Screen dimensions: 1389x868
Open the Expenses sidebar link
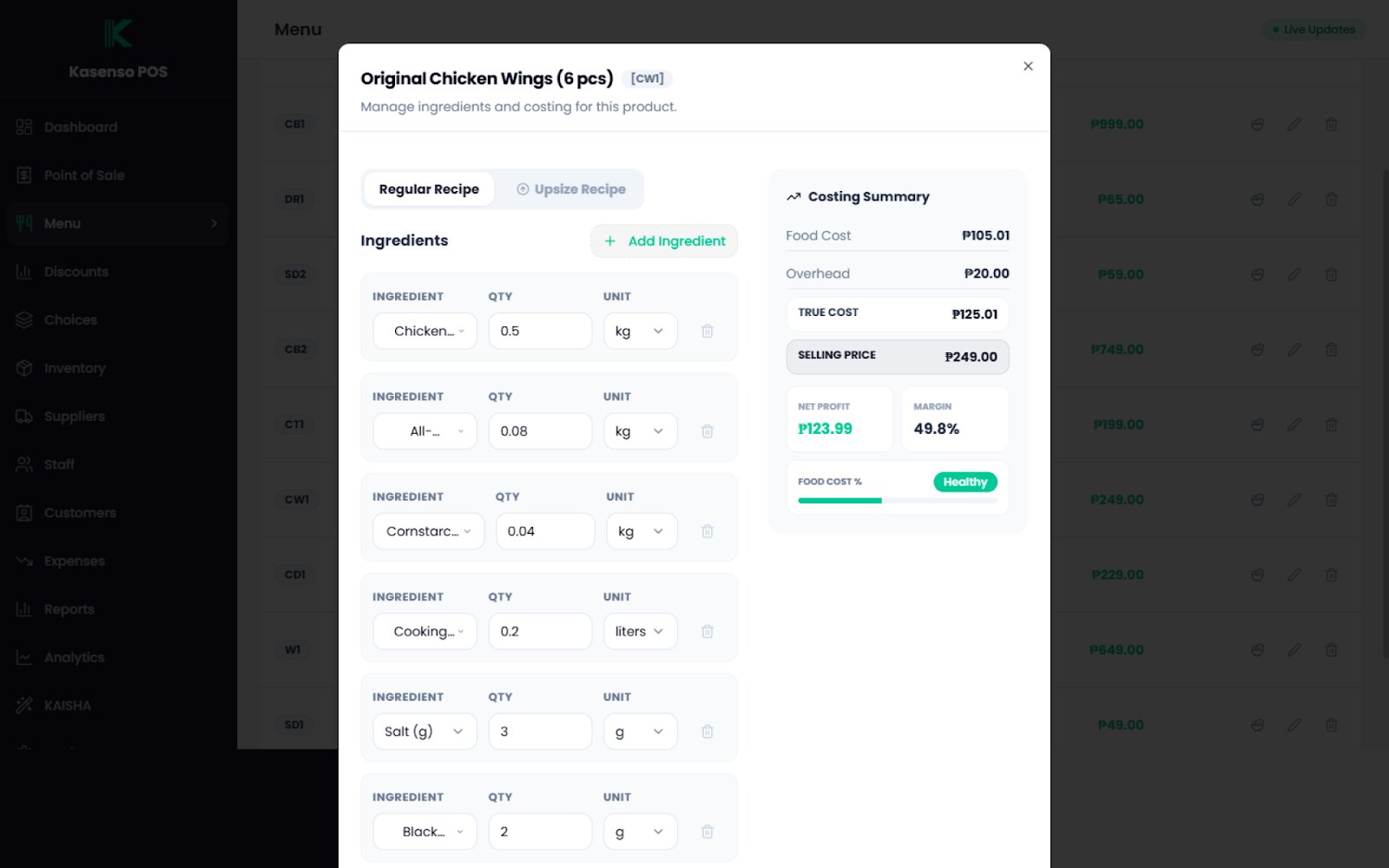tap(118, 562)
